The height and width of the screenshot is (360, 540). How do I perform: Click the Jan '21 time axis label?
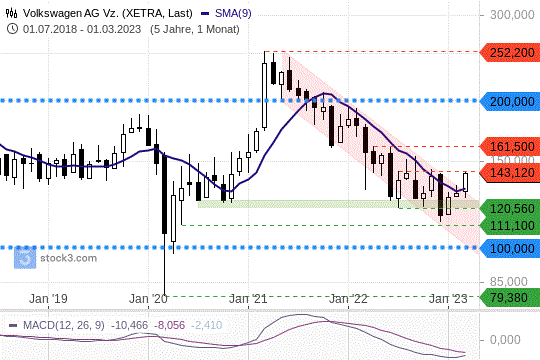(x=248, y=299)
